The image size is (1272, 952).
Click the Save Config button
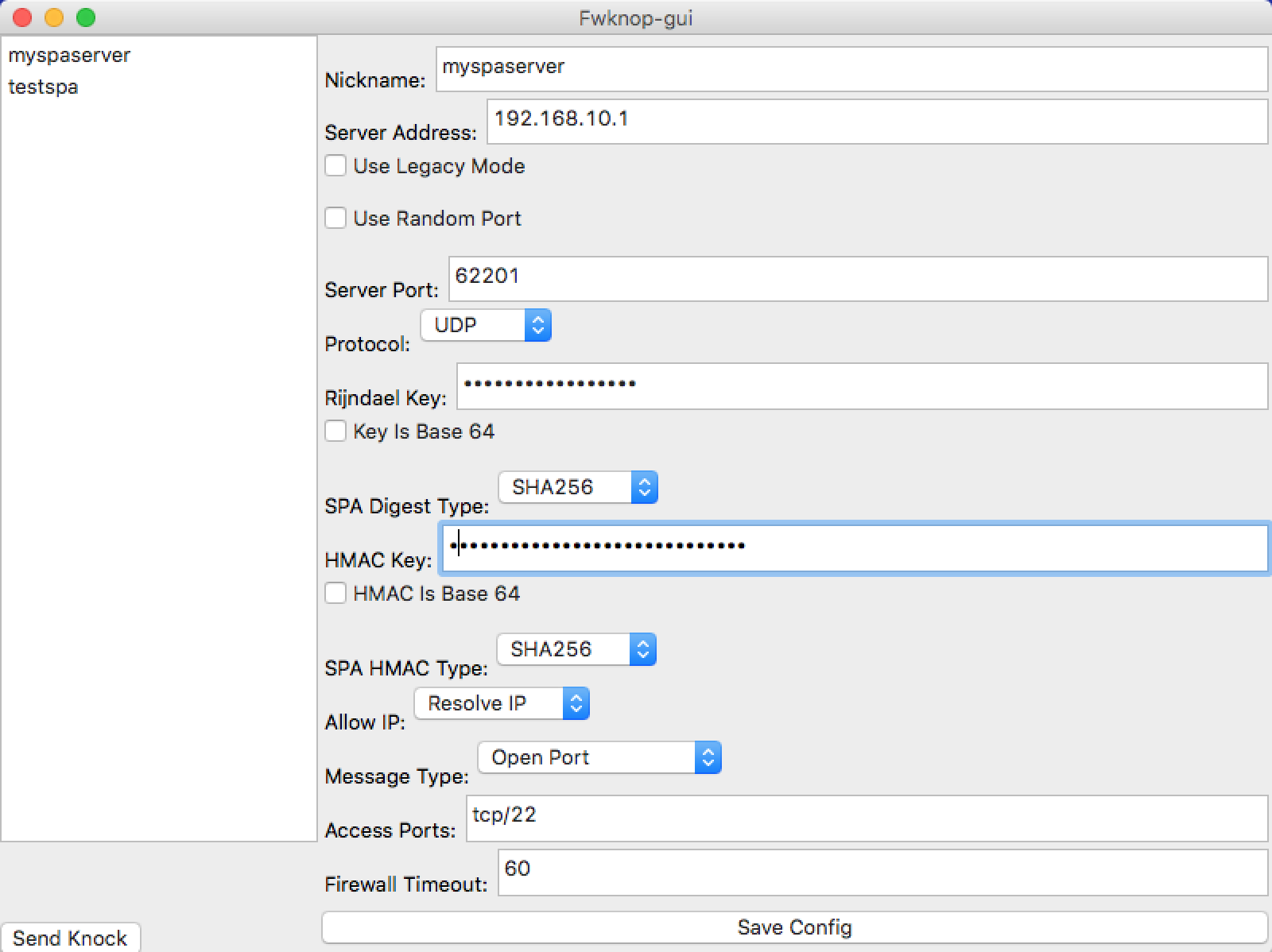click(x=793, y=927)
